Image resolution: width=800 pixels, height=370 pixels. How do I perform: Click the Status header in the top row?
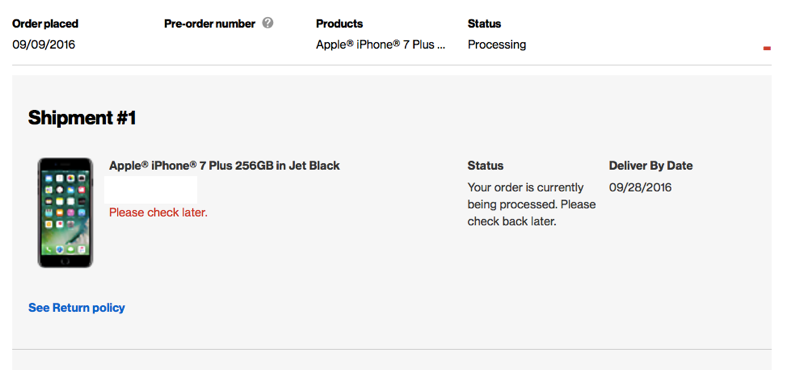click(484, 23)
